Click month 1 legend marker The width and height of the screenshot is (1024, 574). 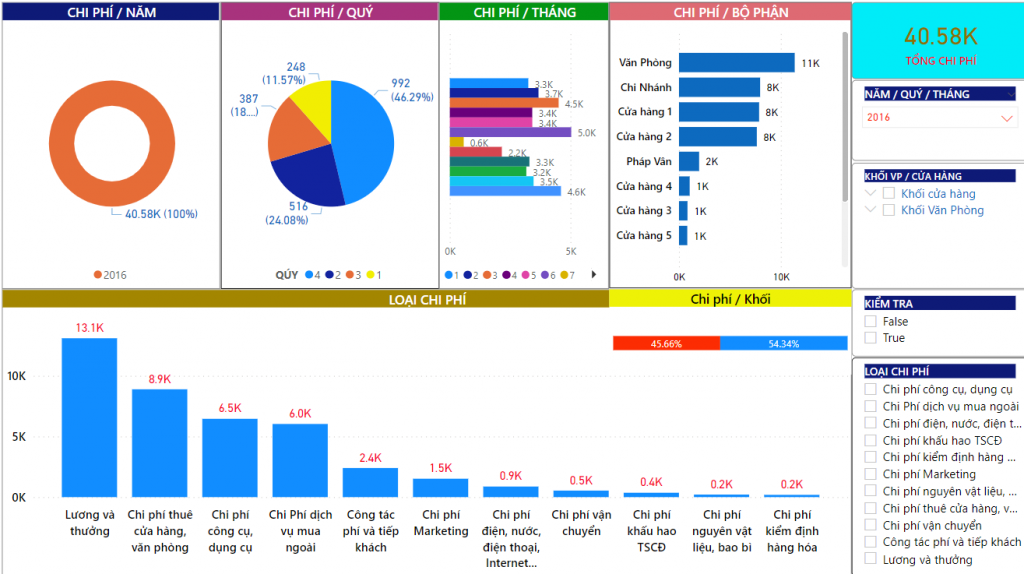(x=449, y=276)
